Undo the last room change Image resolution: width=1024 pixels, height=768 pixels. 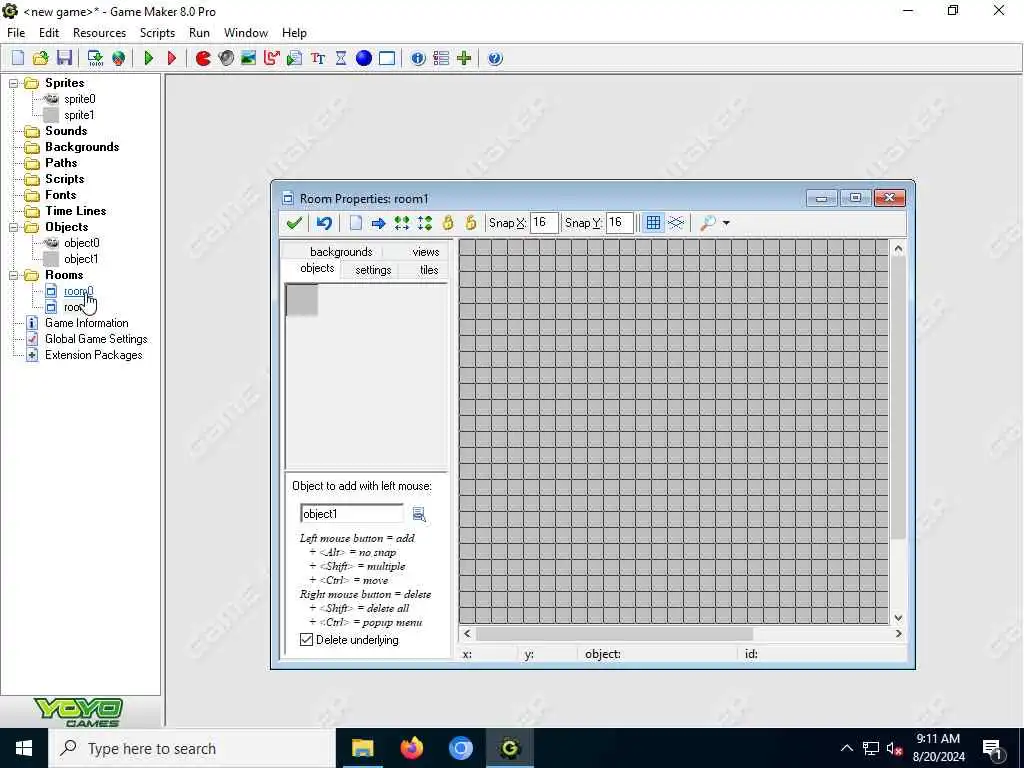[x=324, y=223]
